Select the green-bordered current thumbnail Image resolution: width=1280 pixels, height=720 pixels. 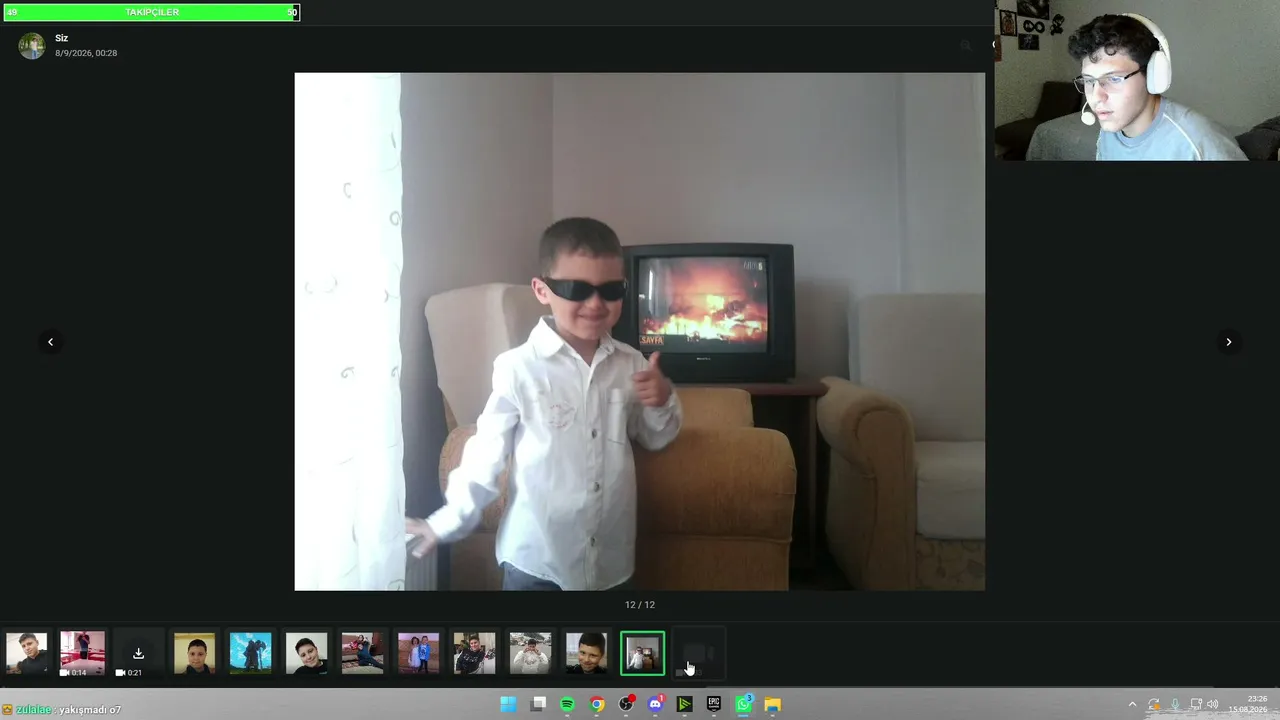pos(642,653)
